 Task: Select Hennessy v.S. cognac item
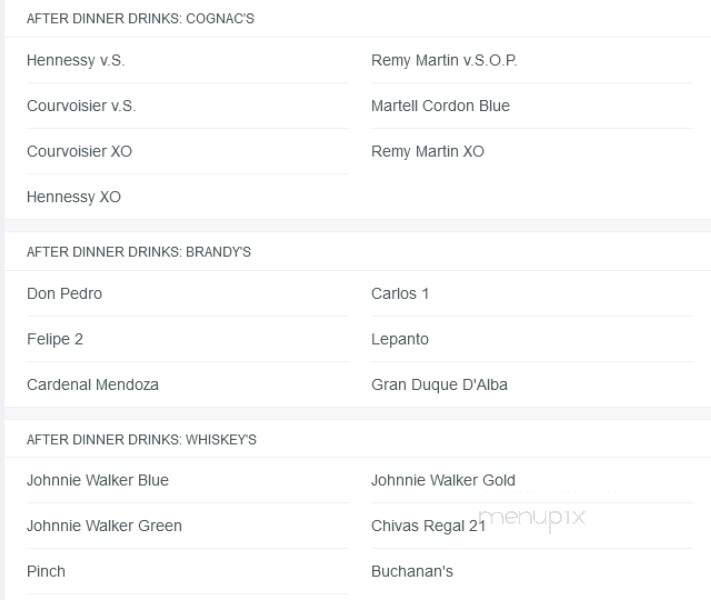(76, 60)
